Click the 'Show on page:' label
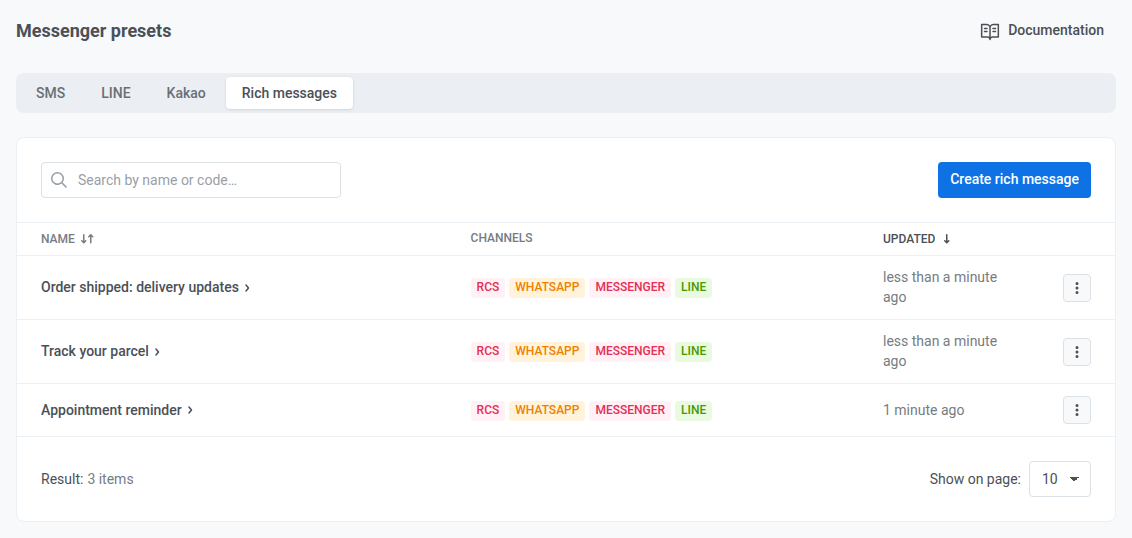The image size is (1132, 538). point(975,479)
